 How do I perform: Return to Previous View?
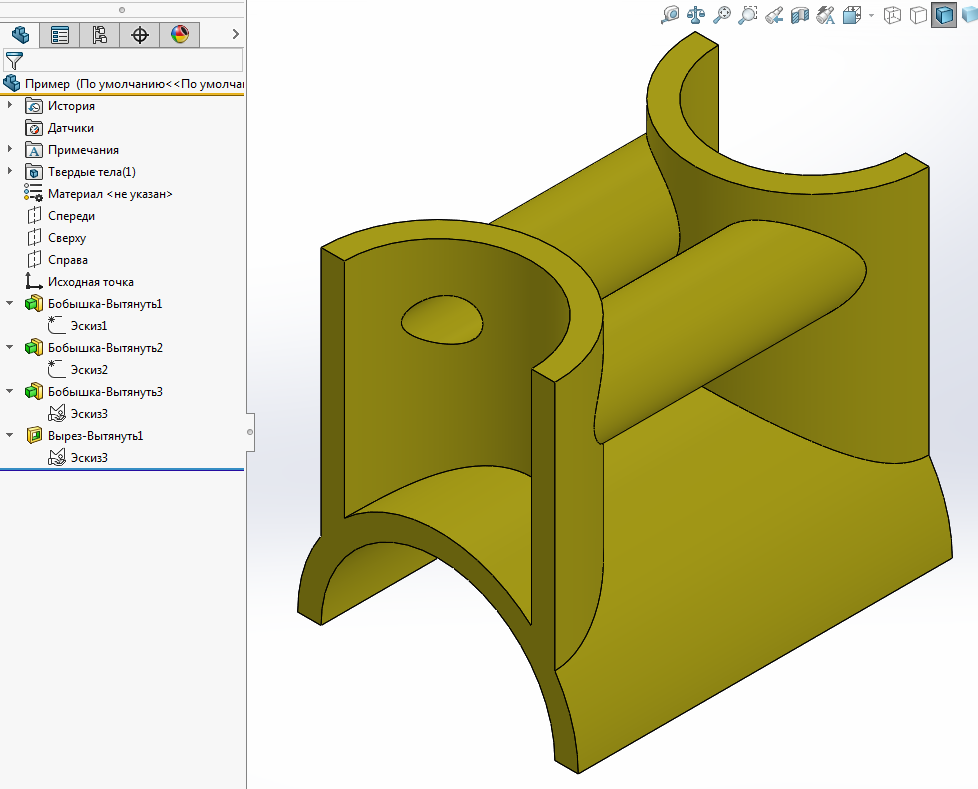click(774, 15)
